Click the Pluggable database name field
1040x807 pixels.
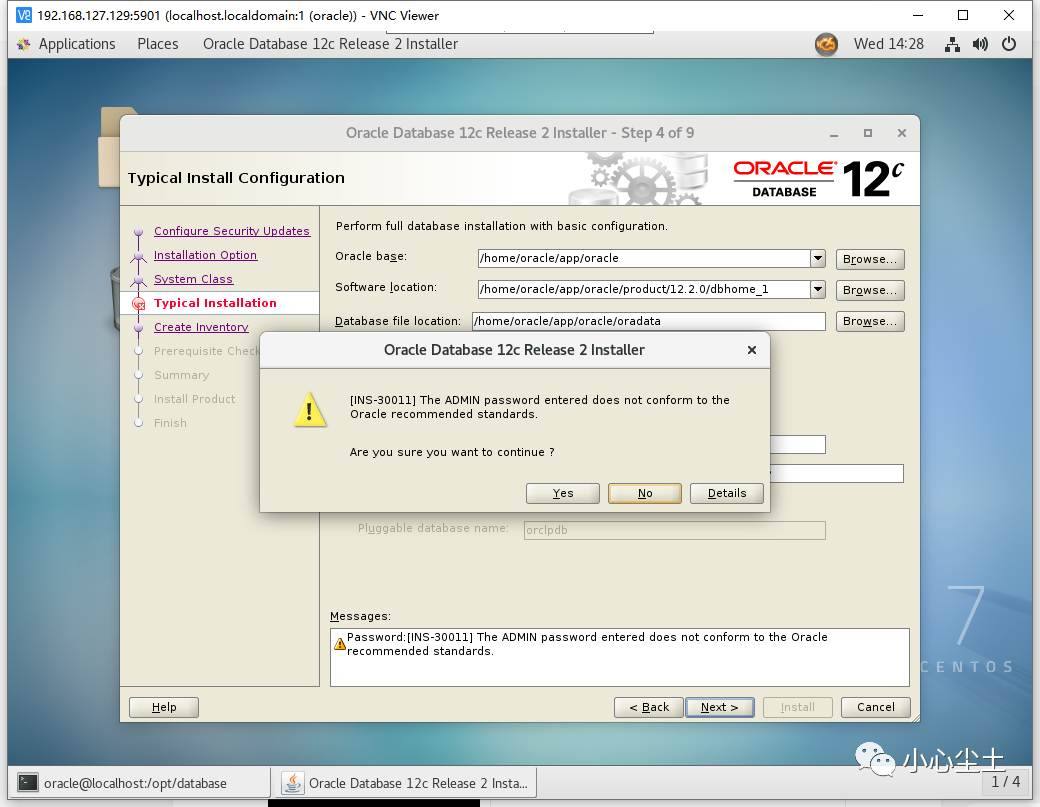click(675, 530)
